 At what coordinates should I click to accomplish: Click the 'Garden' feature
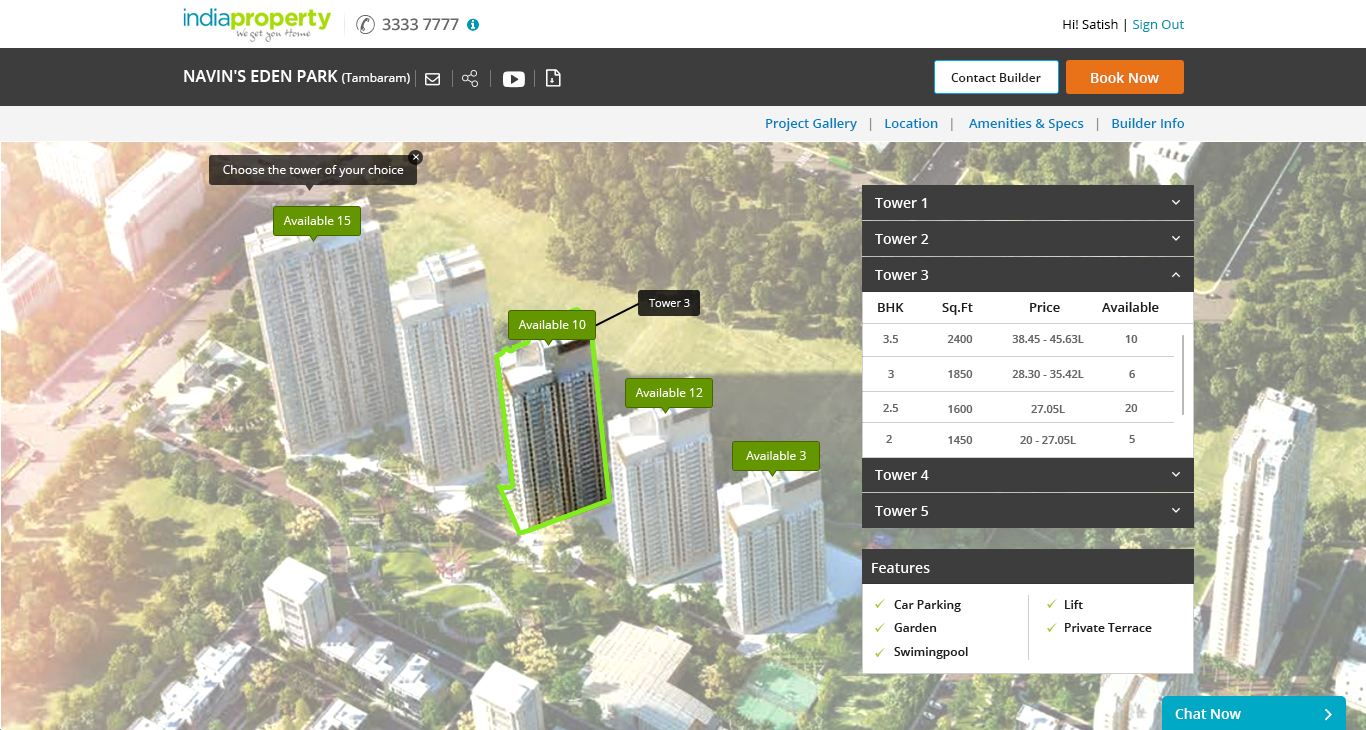click(915, 628)
